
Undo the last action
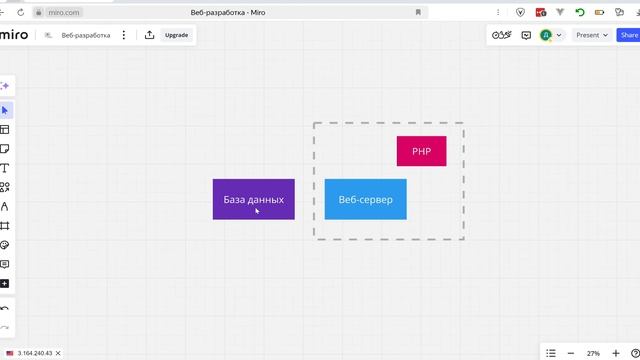point(5,309)
